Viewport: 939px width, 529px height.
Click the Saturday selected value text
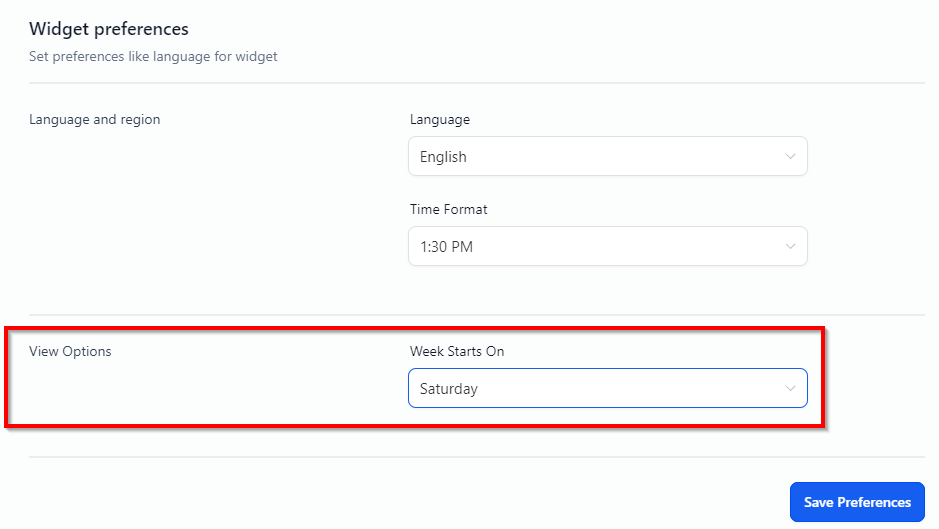click(449, 389)
